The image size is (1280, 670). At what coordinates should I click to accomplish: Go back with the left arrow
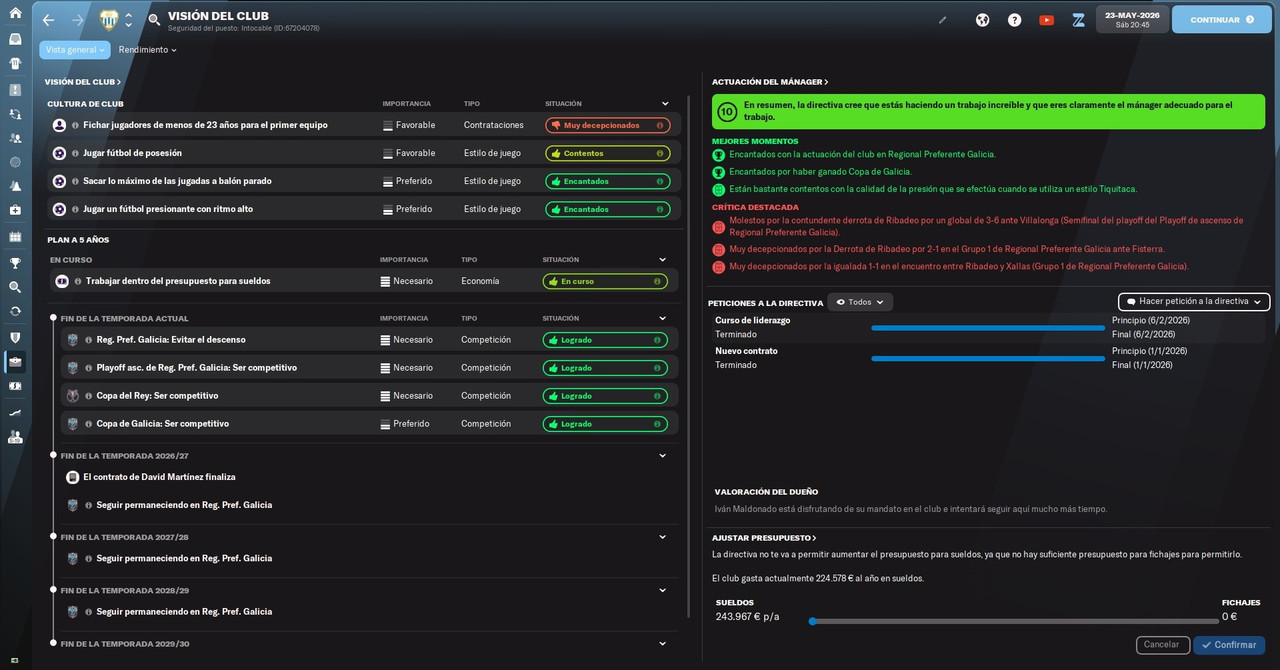pyautogui.click(x=48, y=20)
